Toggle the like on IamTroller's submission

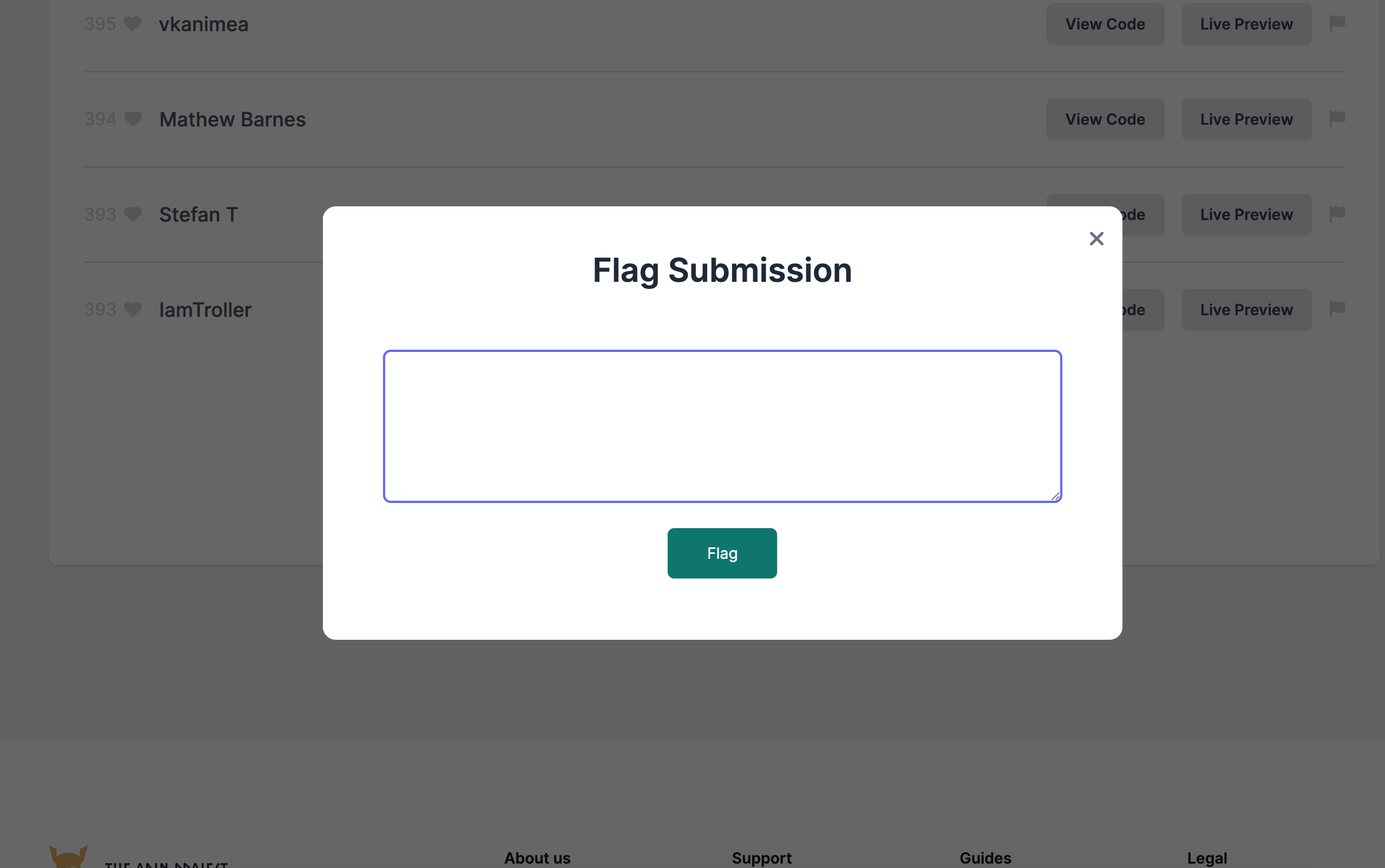click(132, 309)
